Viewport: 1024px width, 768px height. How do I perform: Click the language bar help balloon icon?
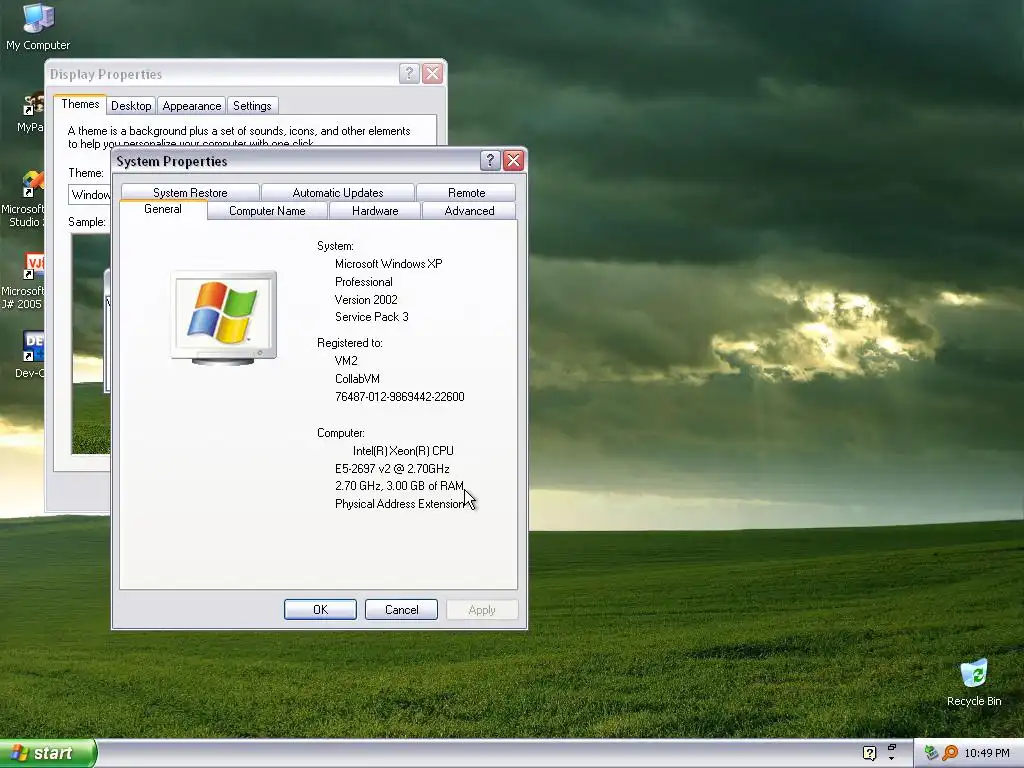(x=869, y=753)
